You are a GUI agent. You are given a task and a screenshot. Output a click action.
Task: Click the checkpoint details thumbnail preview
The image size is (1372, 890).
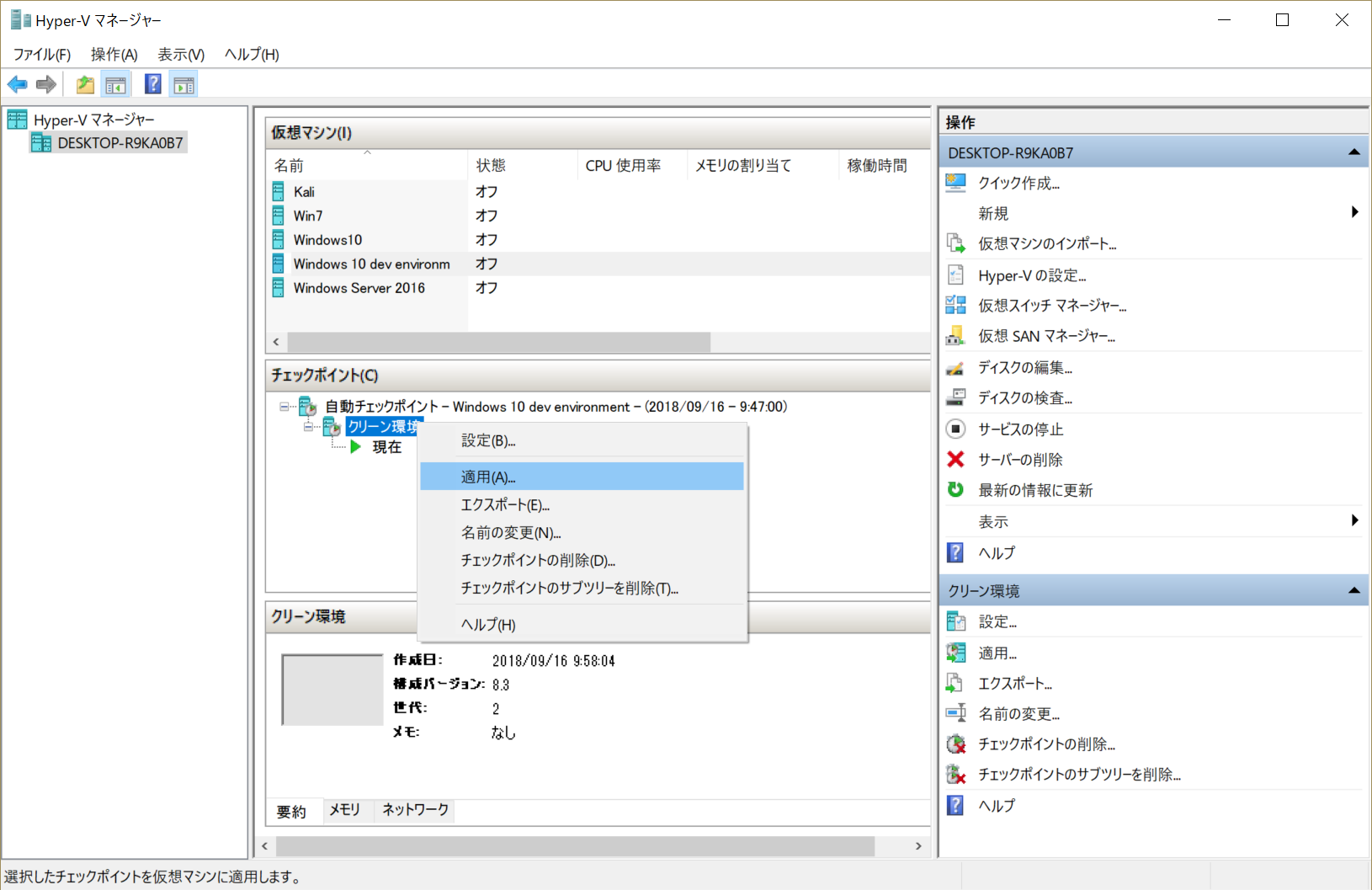tap(332, 690)
